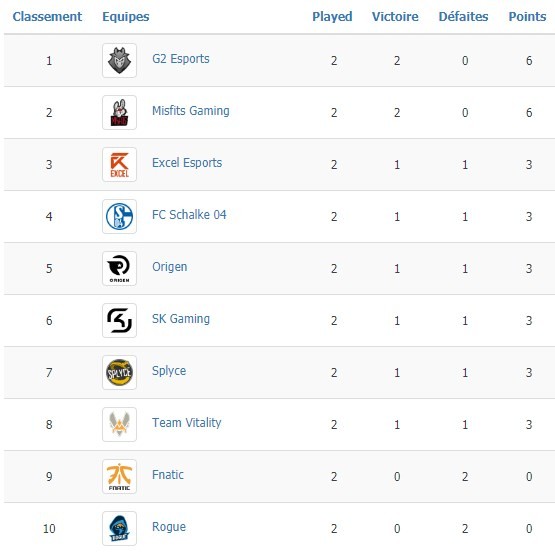This screenshot has width=555, height=552.
Task: Click the SK Gaming logo
Action: (119, 321)
